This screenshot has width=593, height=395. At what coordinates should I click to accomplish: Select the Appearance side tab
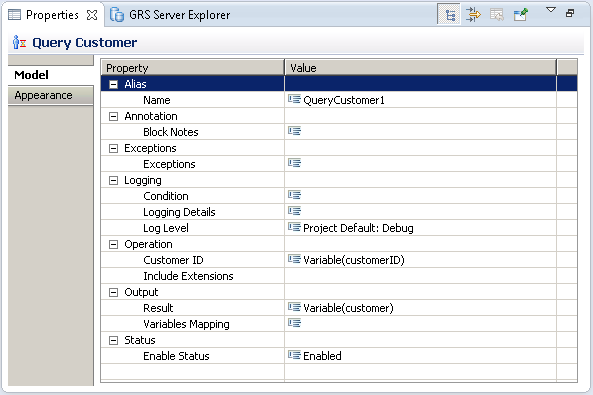point(51,95)
